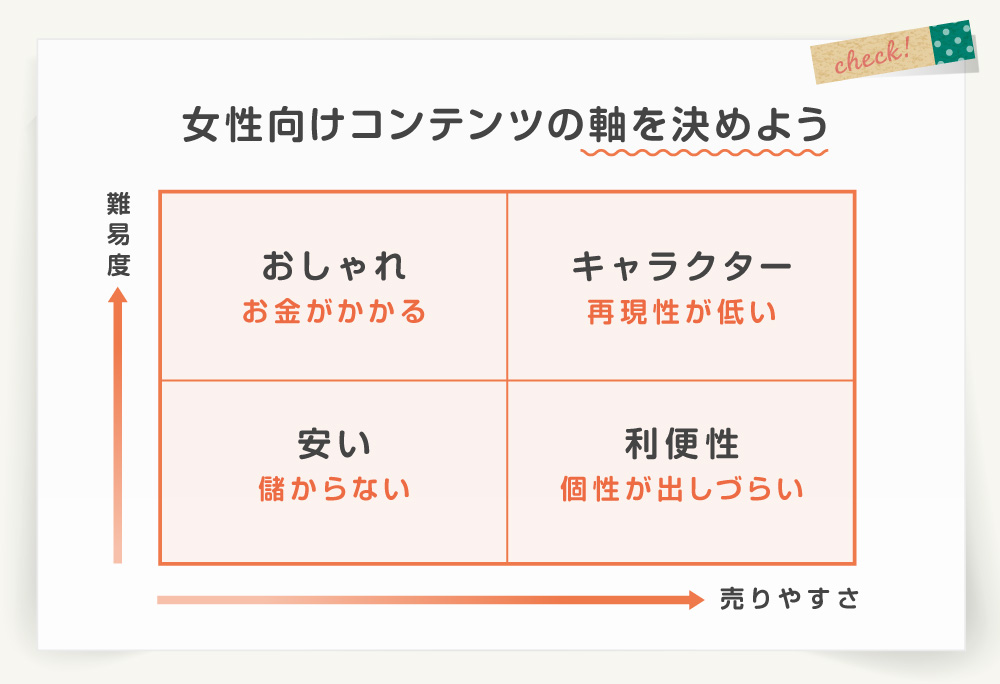Click the check! tape sticker
The height and width of the screenshot is (684, 1000).
(x=893, y=52)
